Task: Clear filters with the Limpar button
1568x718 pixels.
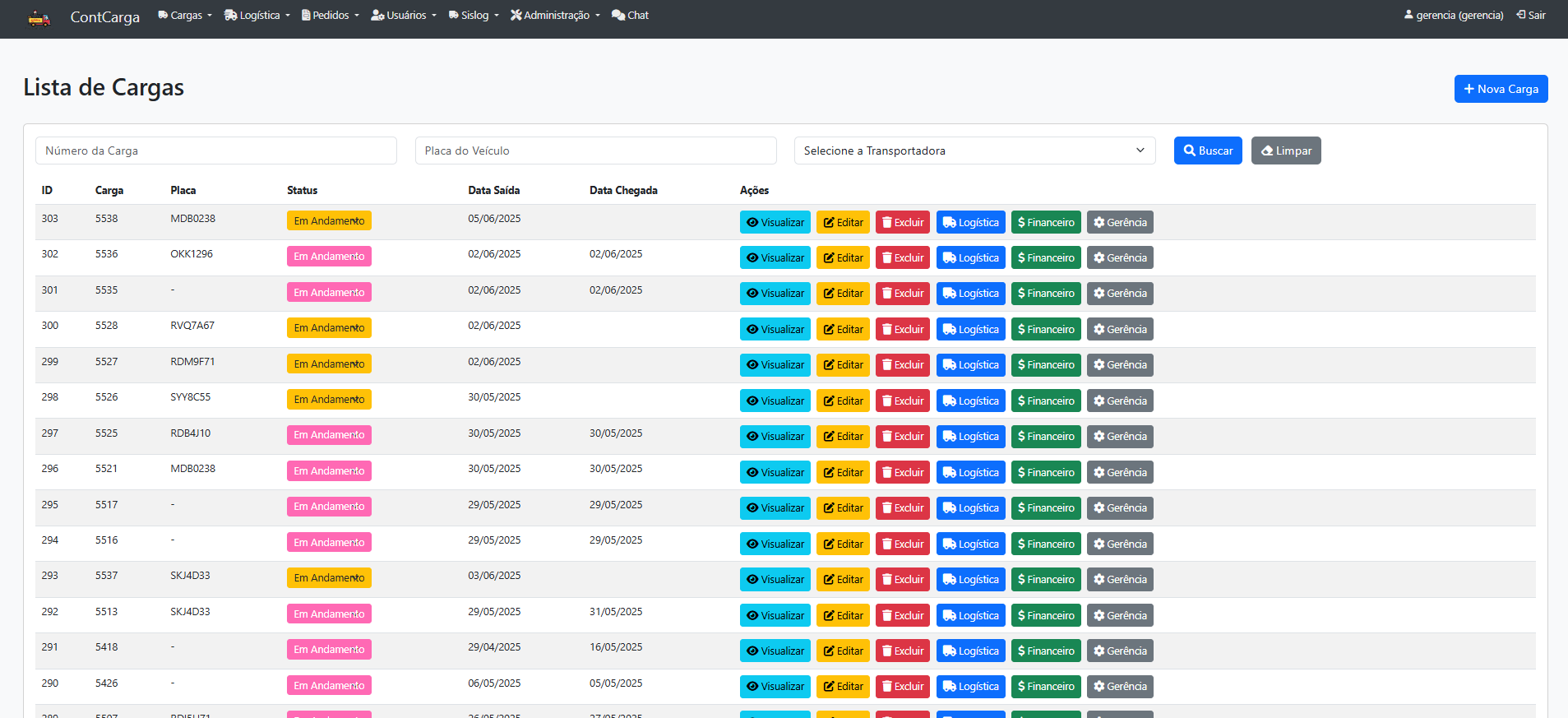Action: coord(1285,151)
